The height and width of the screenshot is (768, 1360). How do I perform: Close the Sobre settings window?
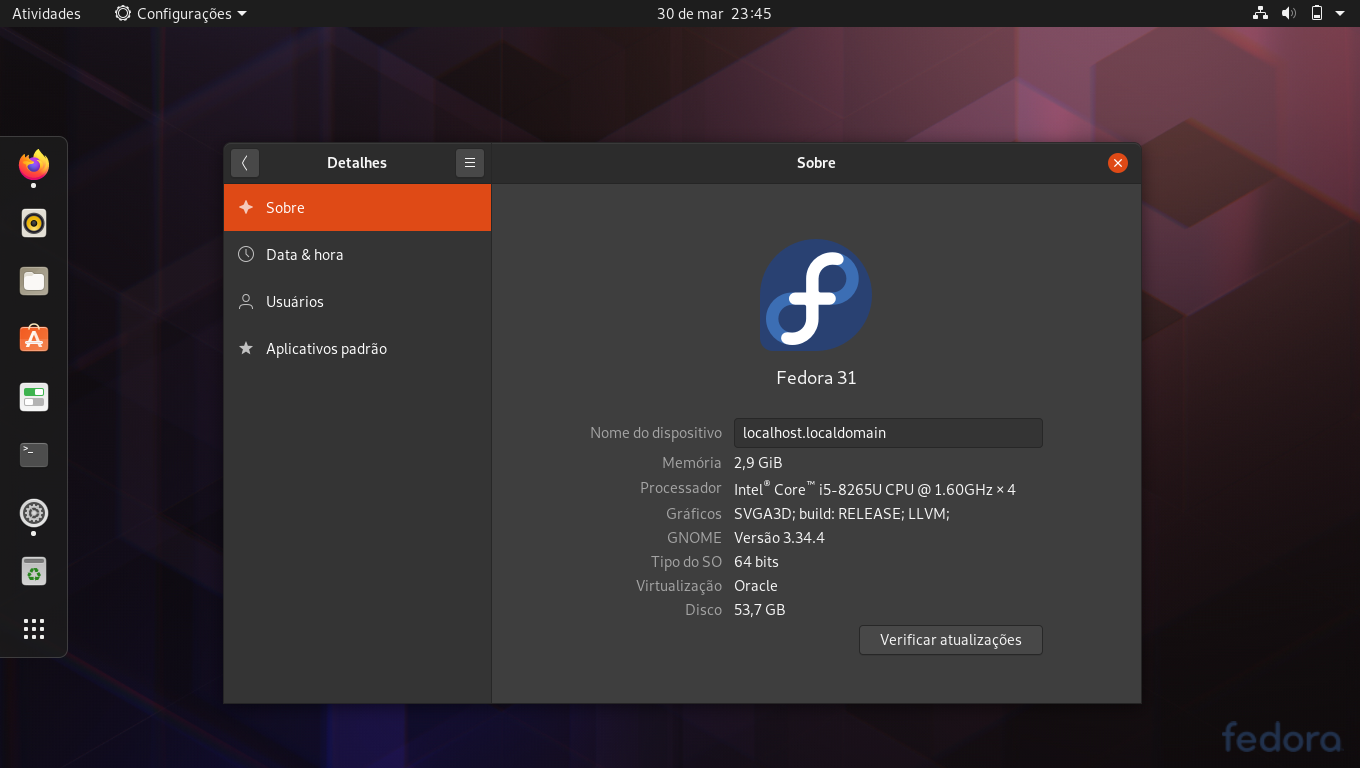coord(1118,163)
